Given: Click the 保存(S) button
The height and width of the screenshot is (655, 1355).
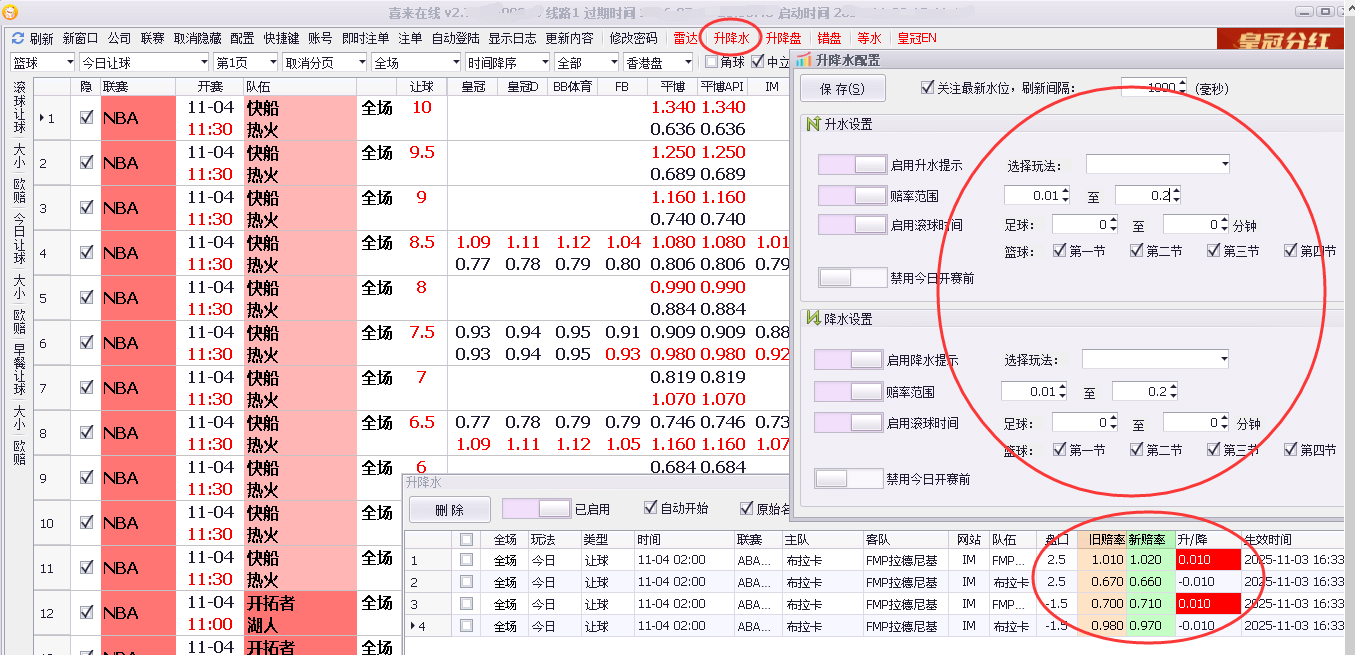Looking at the screenshot, I should click(x=841, y=89).
